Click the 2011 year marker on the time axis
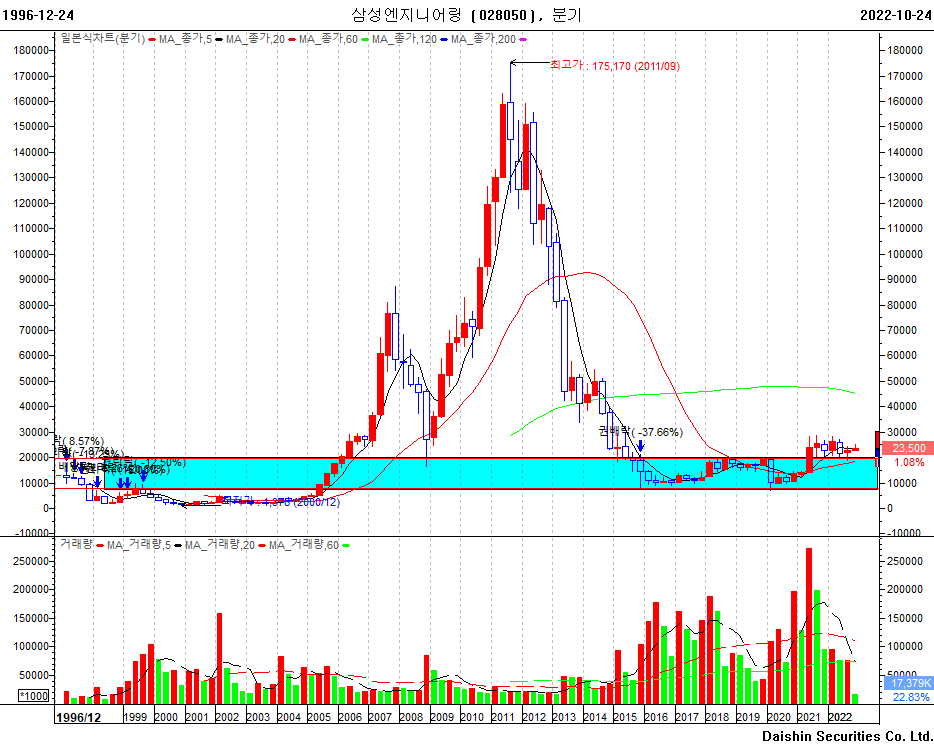934x748 pixels. tap(503, 717)
